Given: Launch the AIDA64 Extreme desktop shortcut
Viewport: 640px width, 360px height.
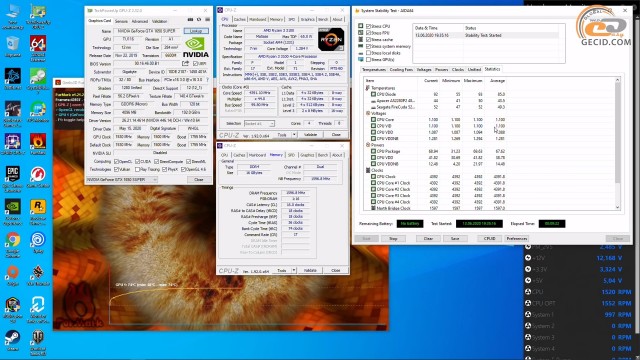Looking at the screenshot, I should pos(38,48).
